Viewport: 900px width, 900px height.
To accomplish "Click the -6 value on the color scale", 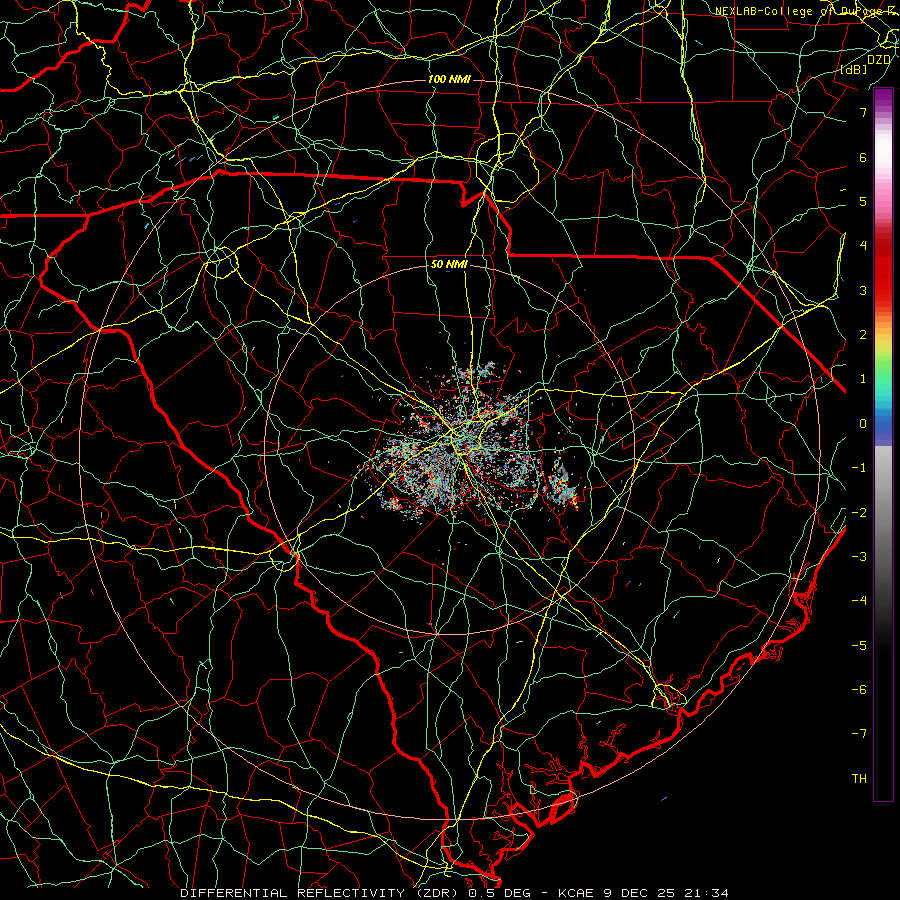I will tap(859, 689).
